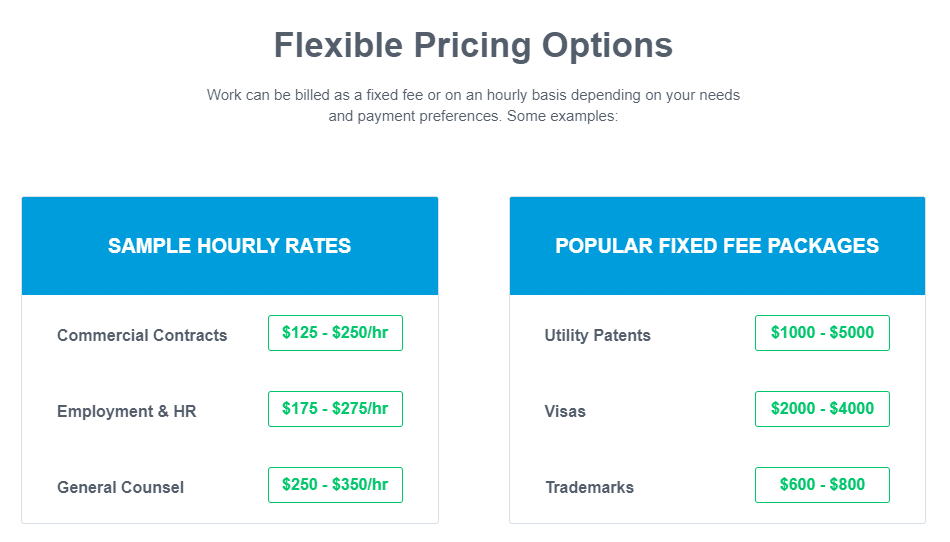Click the $250 - $350/hr rate badge
The width and height of the screenshot is (950, 542).
[335, 484]
